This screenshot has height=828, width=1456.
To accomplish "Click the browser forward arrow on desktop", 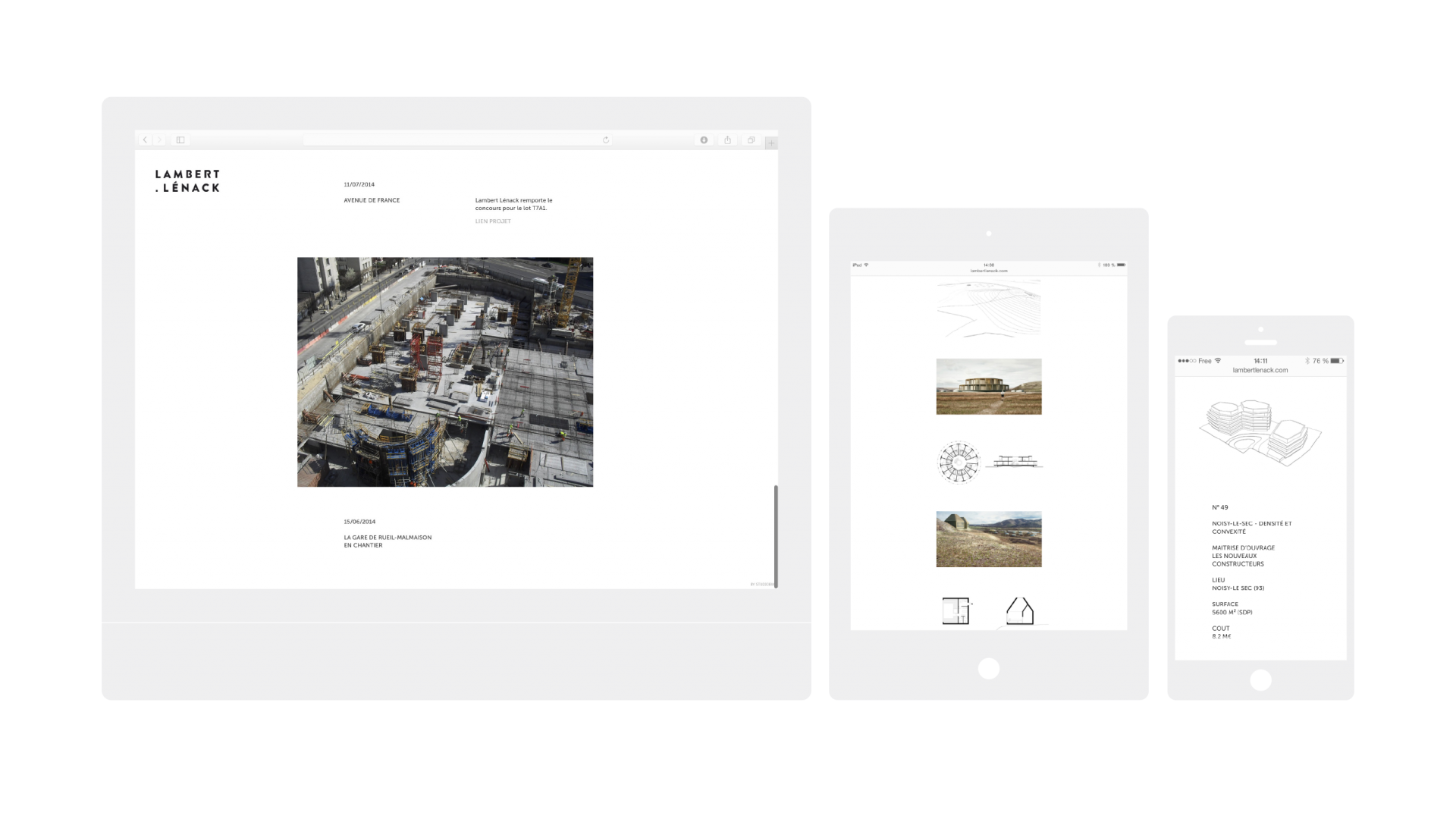I will [x=159, y=140].
